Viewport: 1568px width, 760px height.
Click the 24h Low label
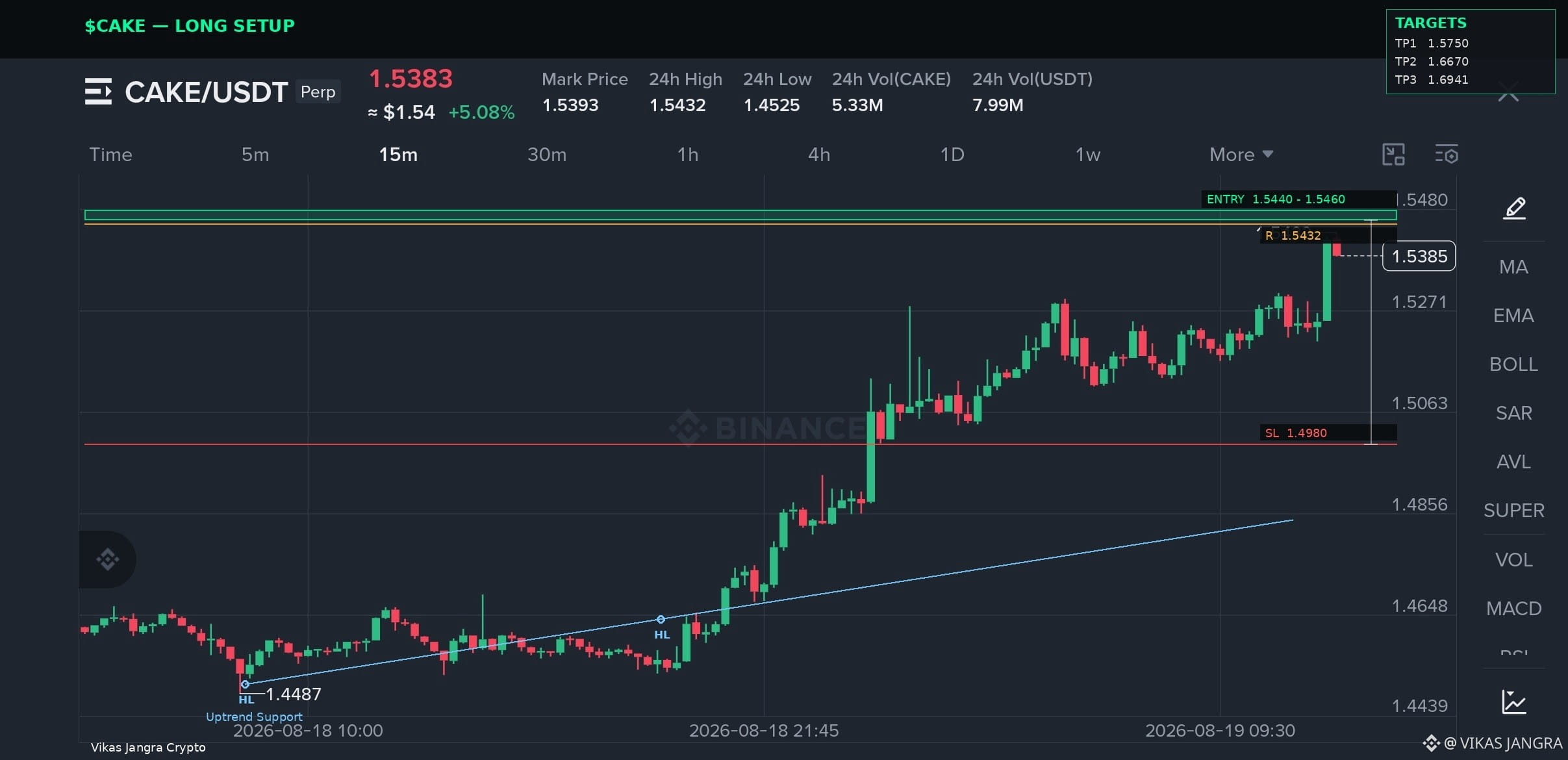point(778,79)
